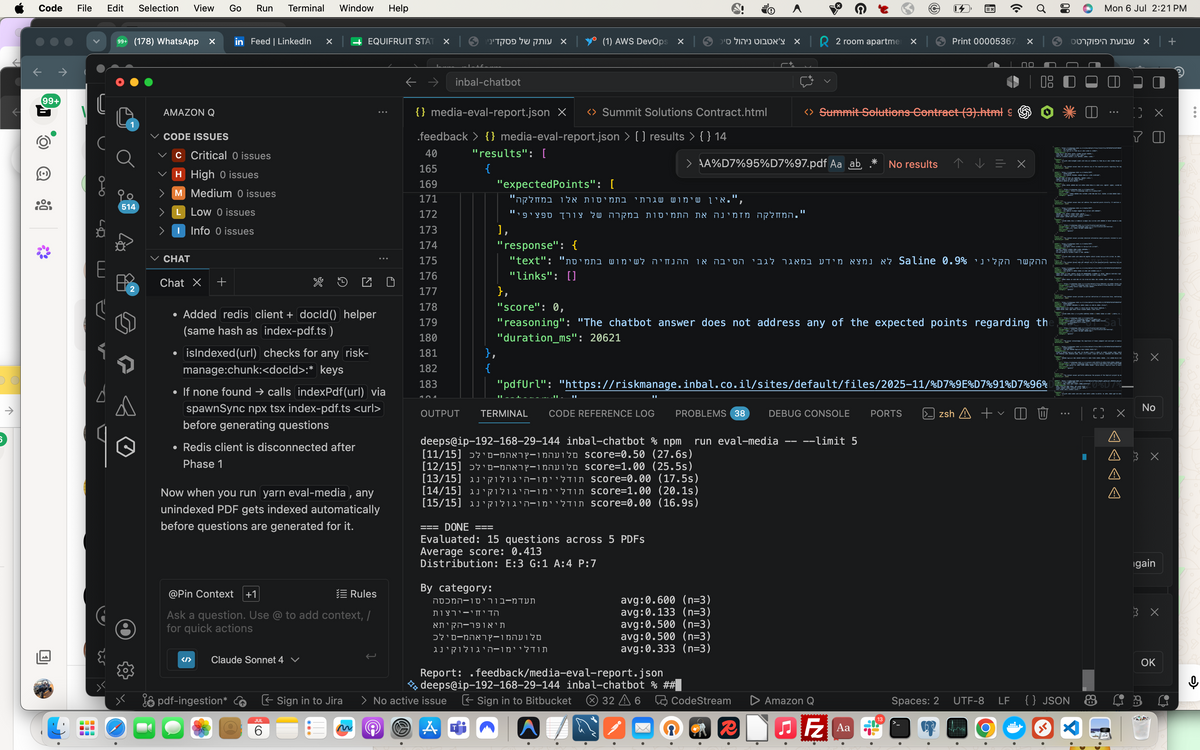The height and width of the screenshot is (750, 1200).
Task: Toggle Match Case in find widget
Action: [x=837, y=164]
